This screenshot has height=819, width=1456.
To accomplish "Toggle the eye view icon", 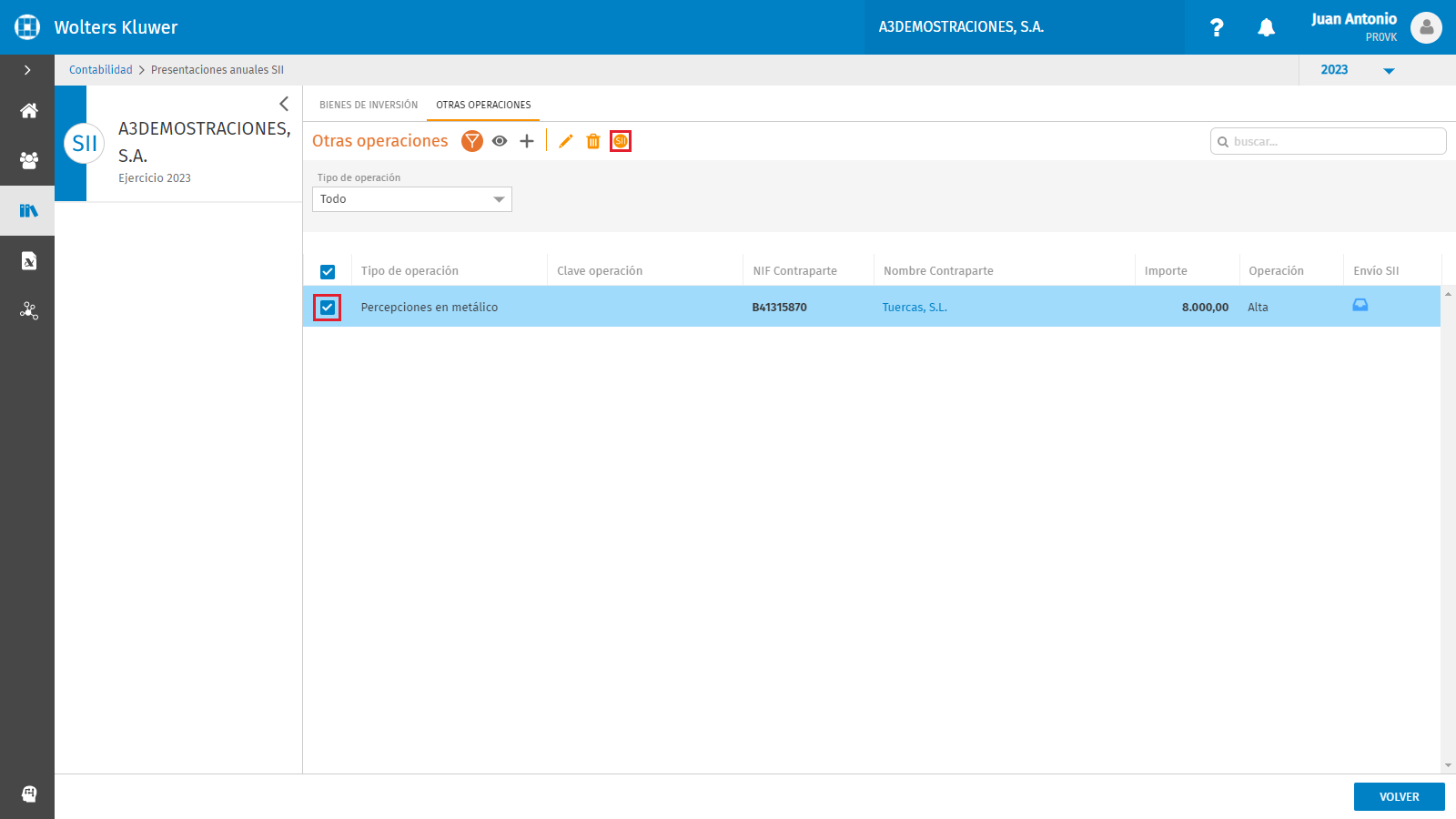I will tap(500, 141).
